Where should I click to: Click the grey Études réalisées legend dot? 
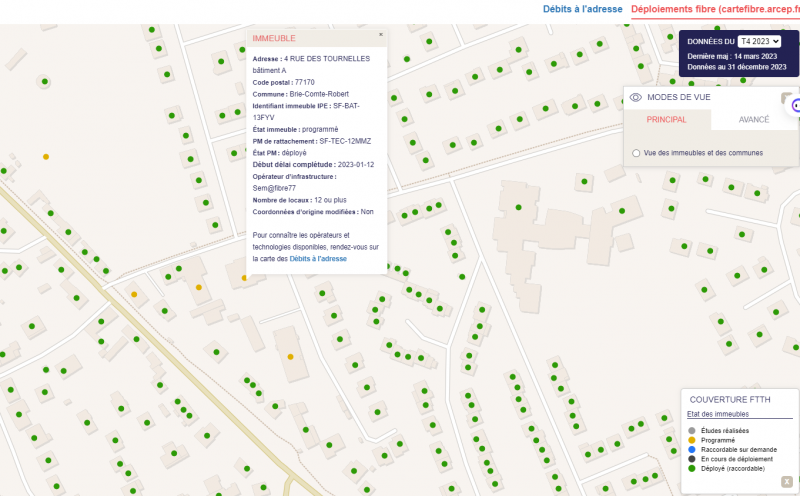(691, 431)
